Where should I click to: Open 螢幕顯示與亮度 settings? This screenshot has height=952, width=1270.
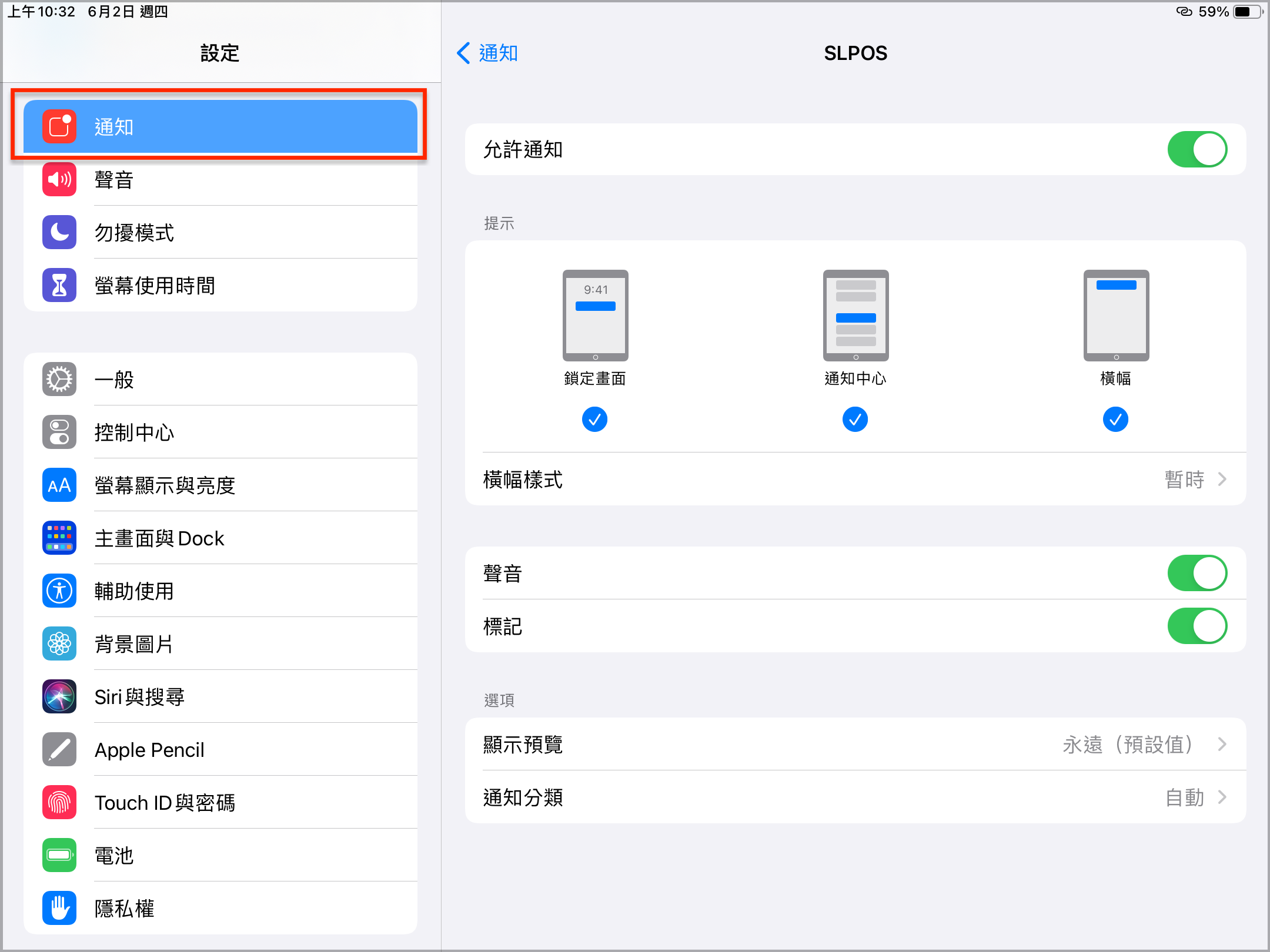(220, 485)
